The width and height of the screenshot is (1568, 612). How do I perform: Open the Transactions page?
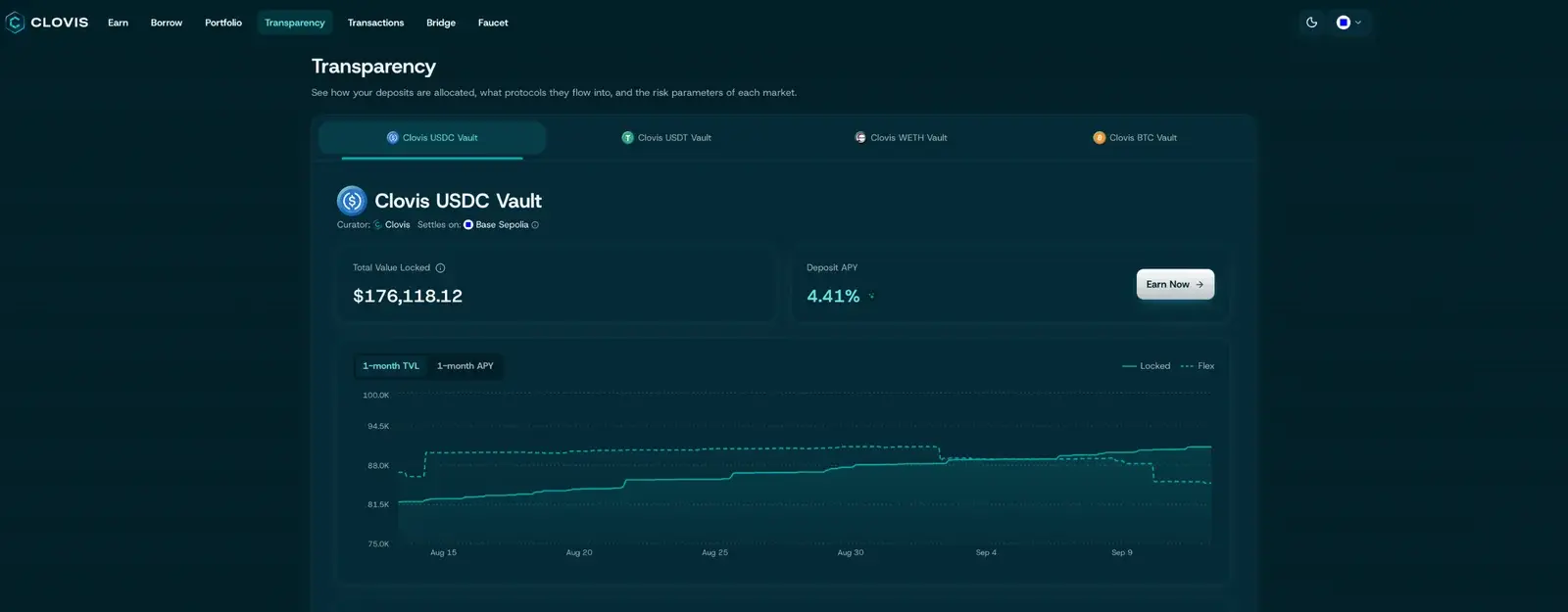pos(375,23)
